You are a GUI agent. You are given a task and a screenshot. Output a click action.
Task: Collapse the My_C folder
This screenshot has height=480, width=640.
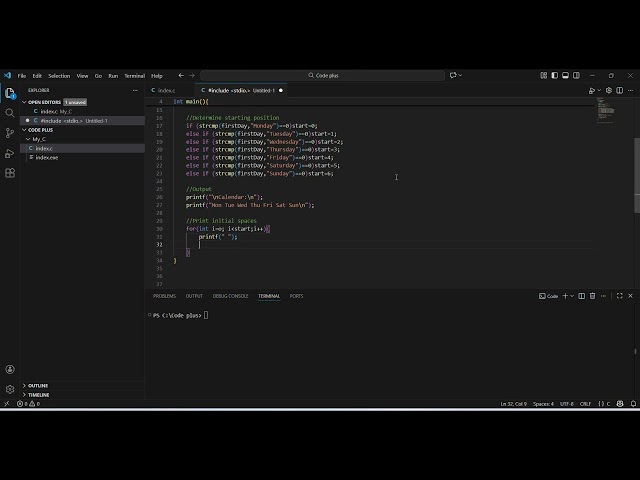[28, 139]
